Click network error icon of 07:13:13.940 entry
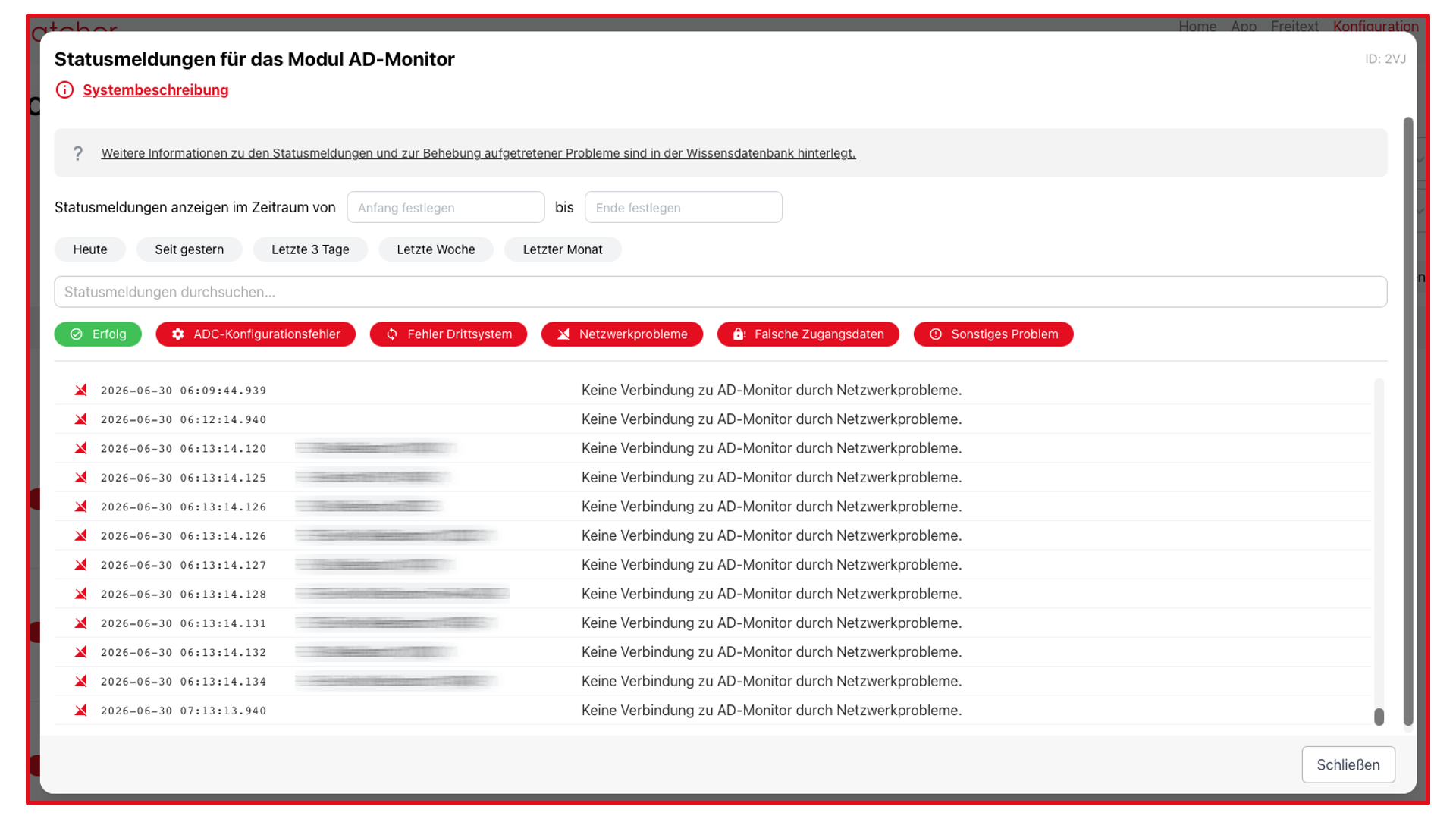The image size is (1456, 819). [80, 710]
